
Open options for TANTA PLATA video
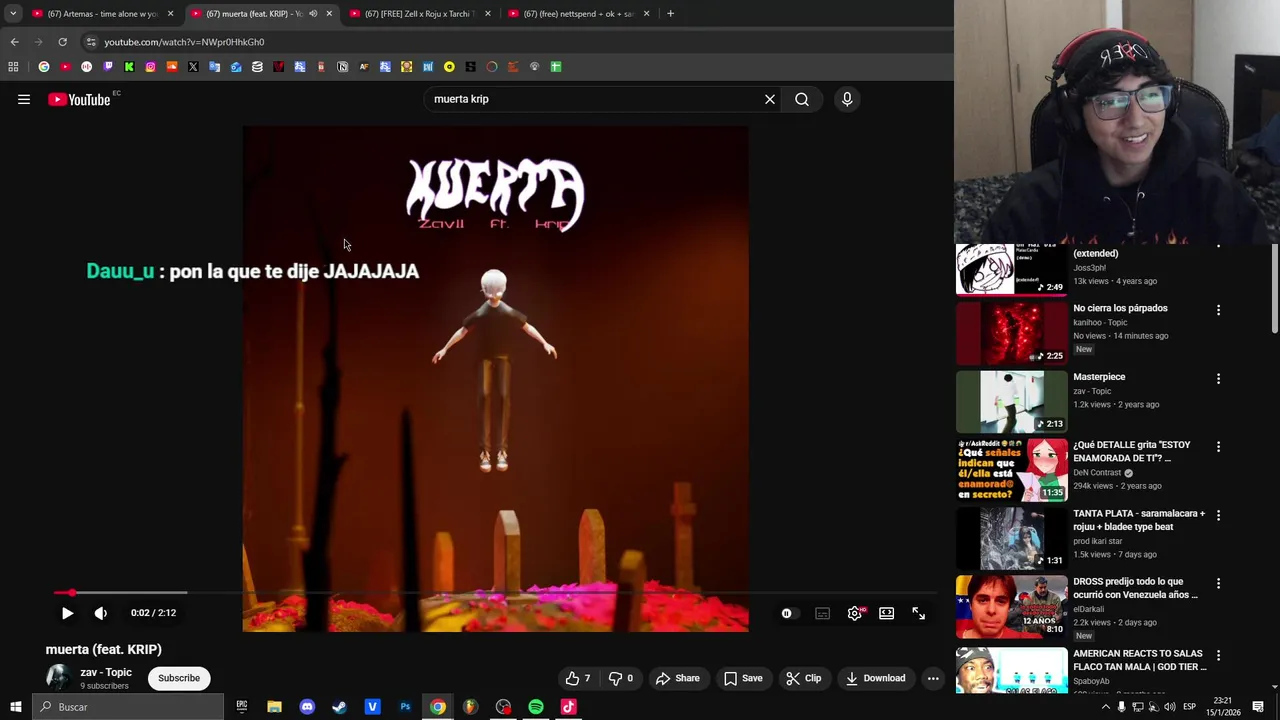(1218, 515)
